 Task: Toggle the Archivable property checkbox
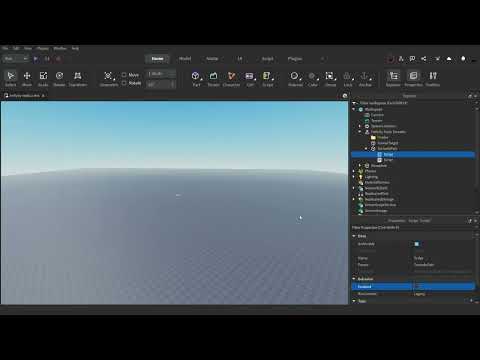[x=417, y=244]
